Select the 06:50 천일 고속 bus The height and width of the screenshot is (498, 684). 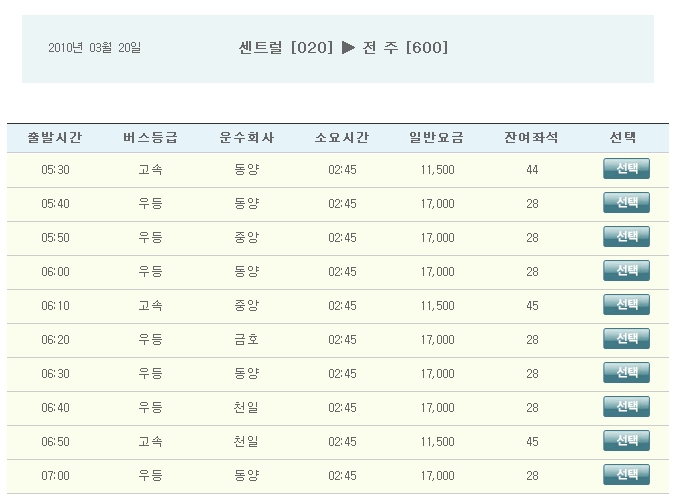(626, 441)
